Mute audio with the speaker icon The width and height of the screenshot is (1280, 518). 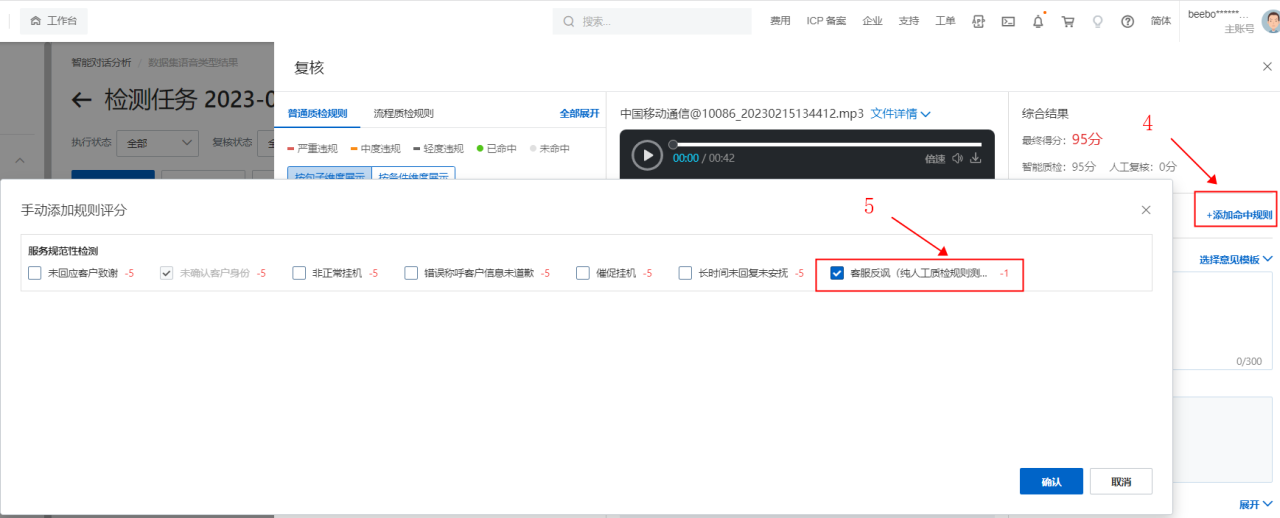(957, 158)
